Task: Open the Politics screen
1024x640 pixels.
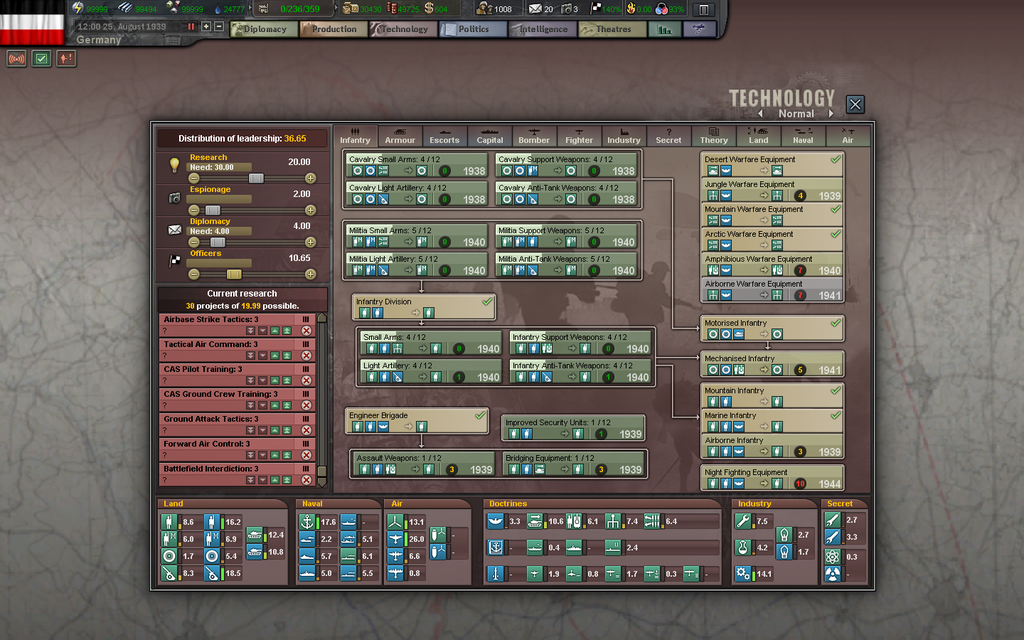Action: 473,29
